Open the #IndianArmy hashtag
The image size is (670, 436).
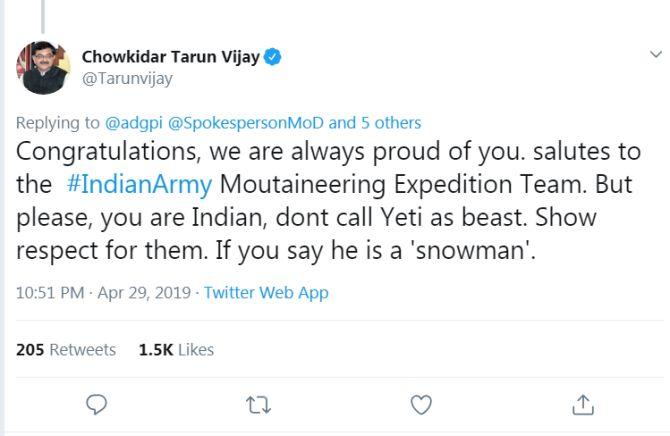tap(139, 185)
